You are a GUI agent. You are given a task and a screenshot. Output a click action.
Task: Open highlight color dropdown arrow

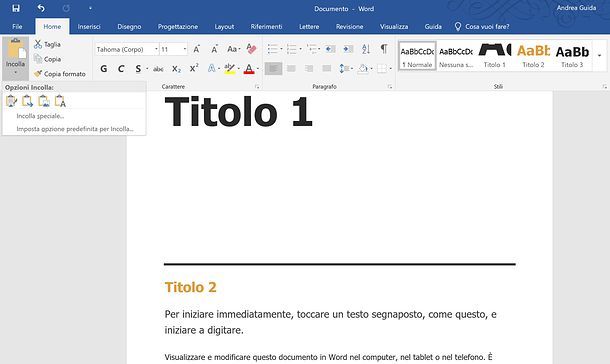point(238,69)
